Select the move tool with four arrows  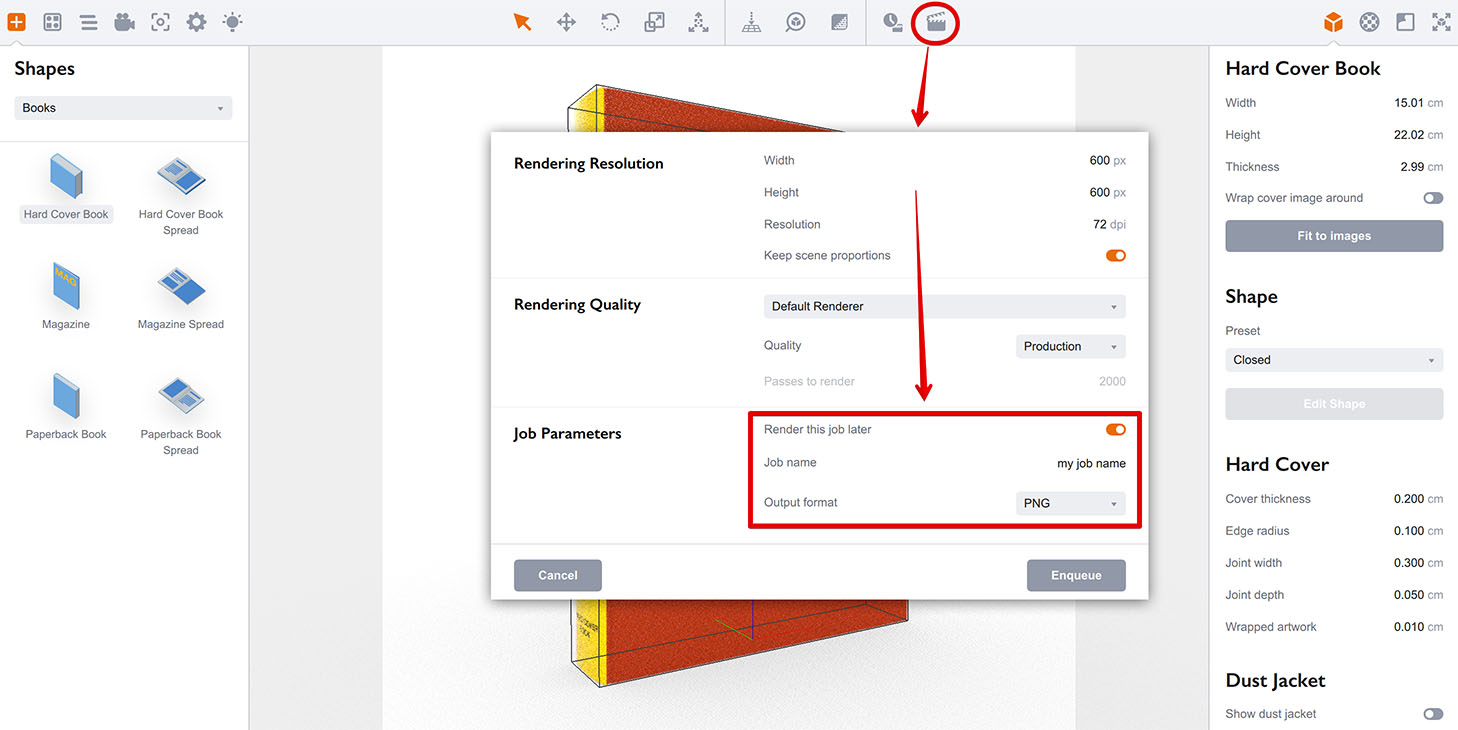click(566, 22)
